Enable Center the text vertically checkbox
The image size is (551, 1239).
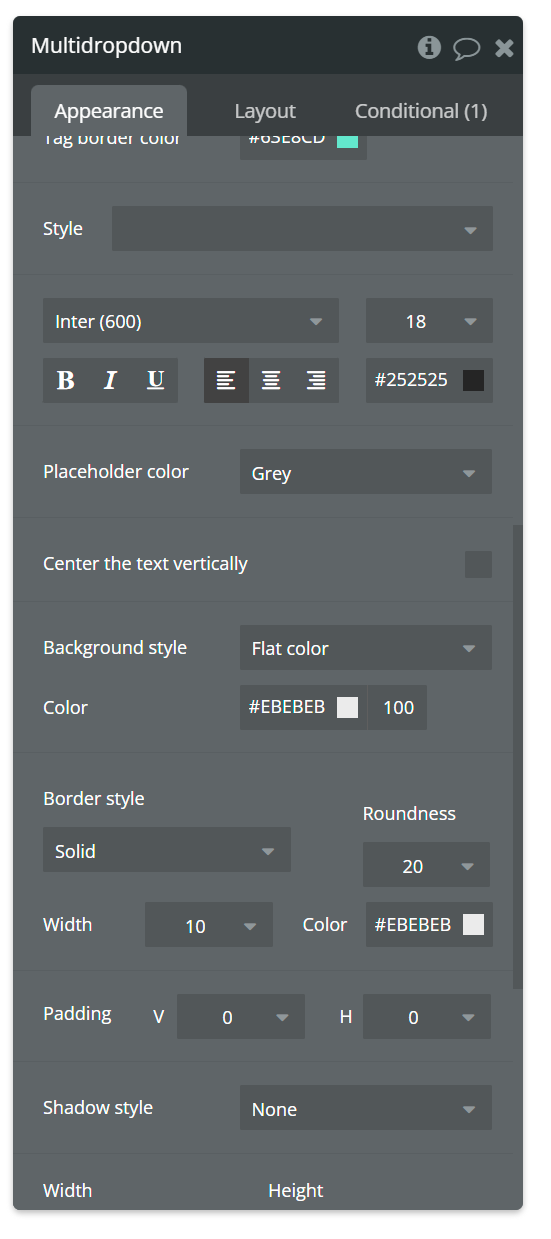[478, 564]
